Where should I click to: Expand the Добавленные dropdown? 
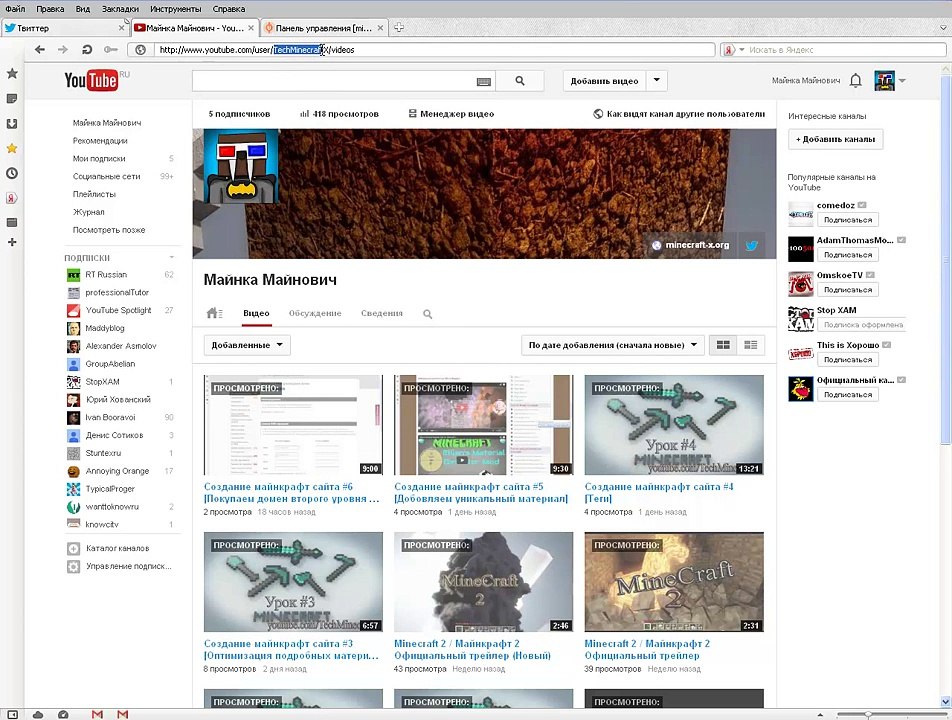tap(246, 345)
